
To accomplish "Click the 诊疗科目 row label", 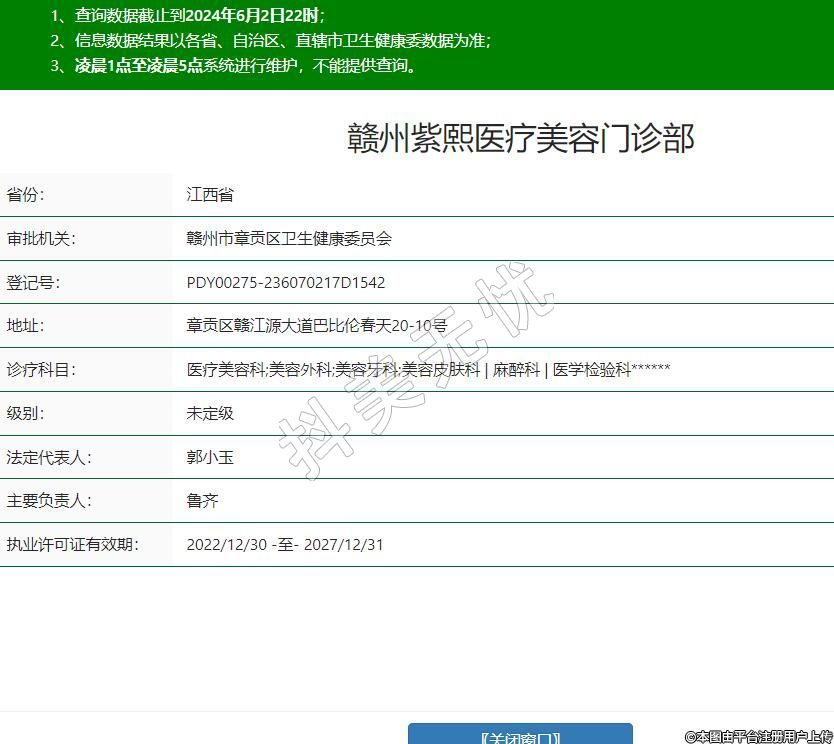I will [41, 370].
